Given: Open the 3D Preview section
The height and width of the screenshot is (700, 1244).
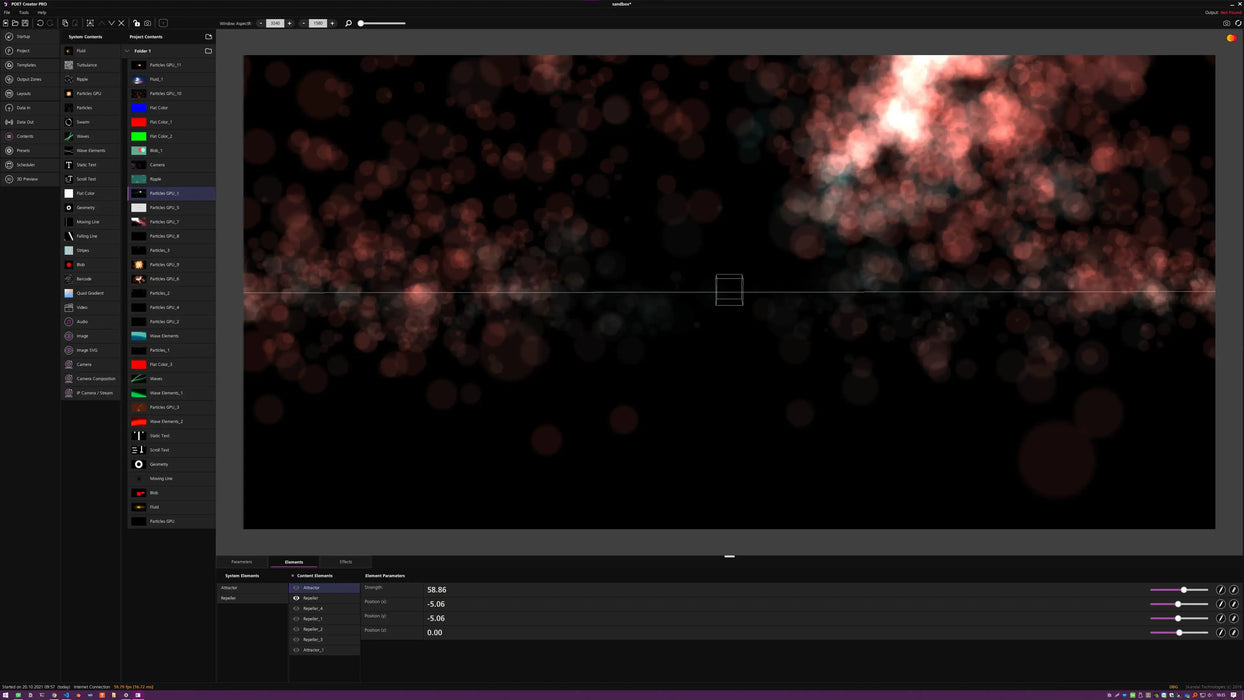Looking at the screenshot, I should [26, 179].
